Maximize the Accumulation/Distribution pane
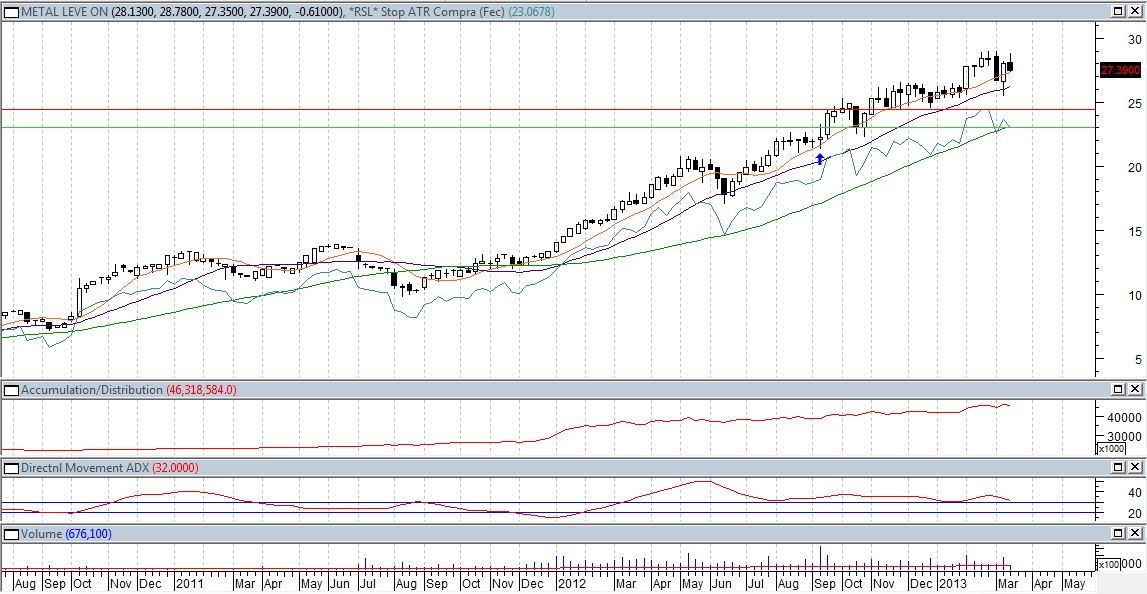Image resolution: width=1147 pixels, height=594 pixels. (x=1119, y=389)
